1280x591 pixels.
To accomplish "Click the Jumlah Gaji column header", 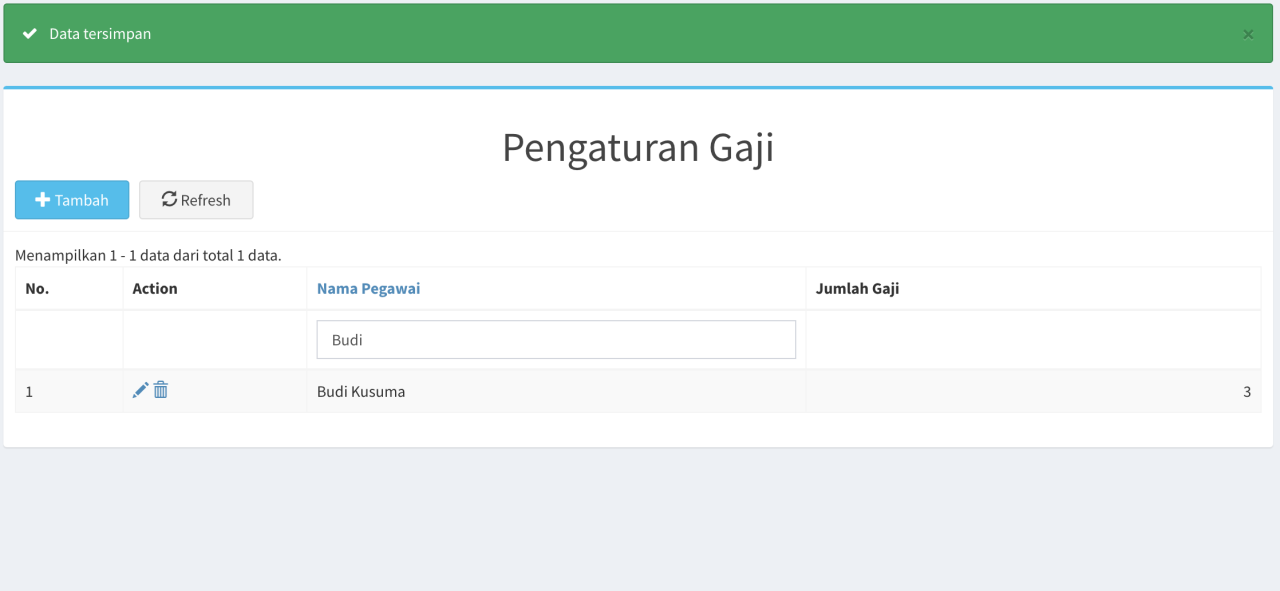I will point(857,288).
